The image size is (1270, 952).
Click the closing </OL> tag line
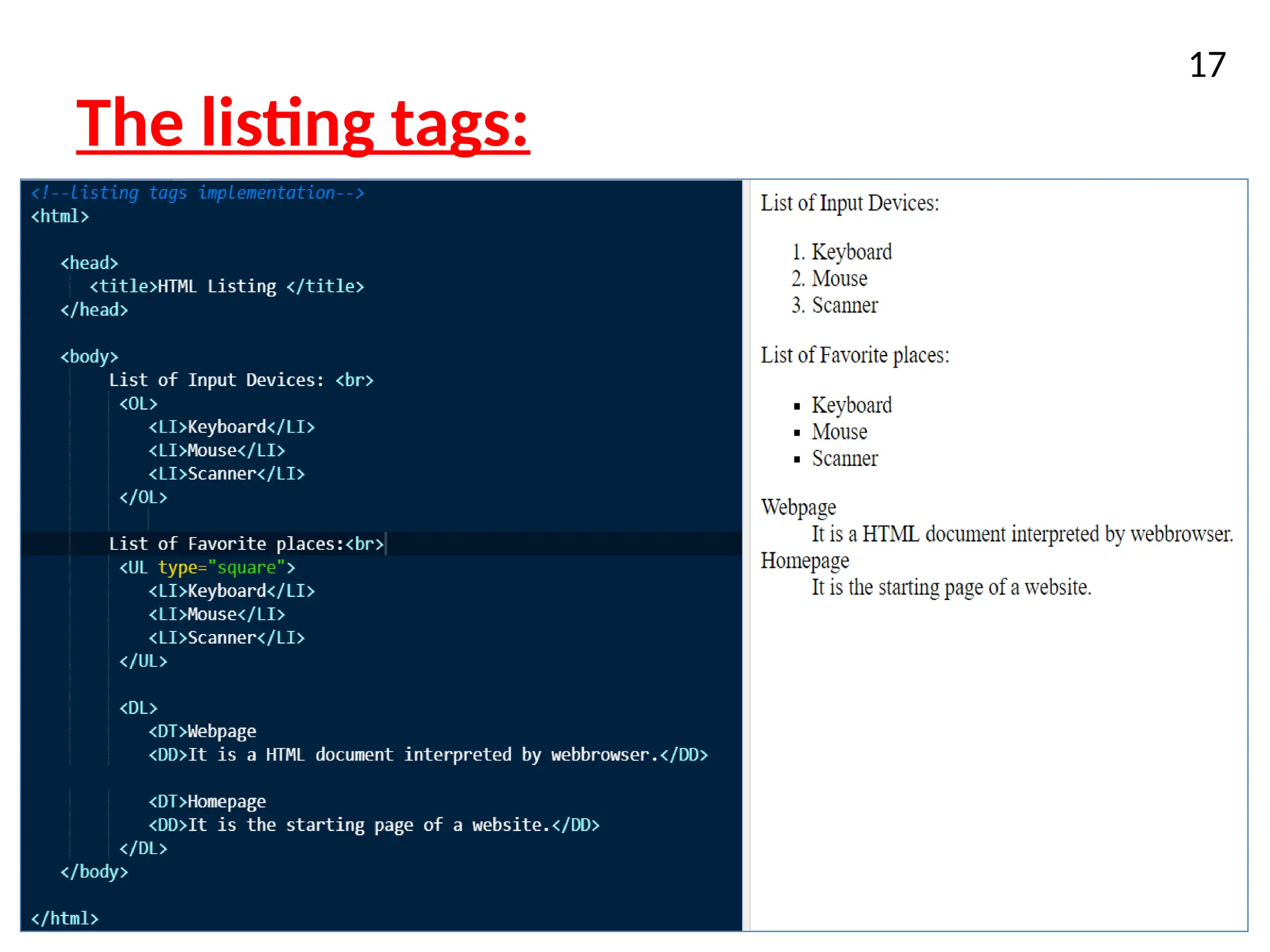coord(143,497)
